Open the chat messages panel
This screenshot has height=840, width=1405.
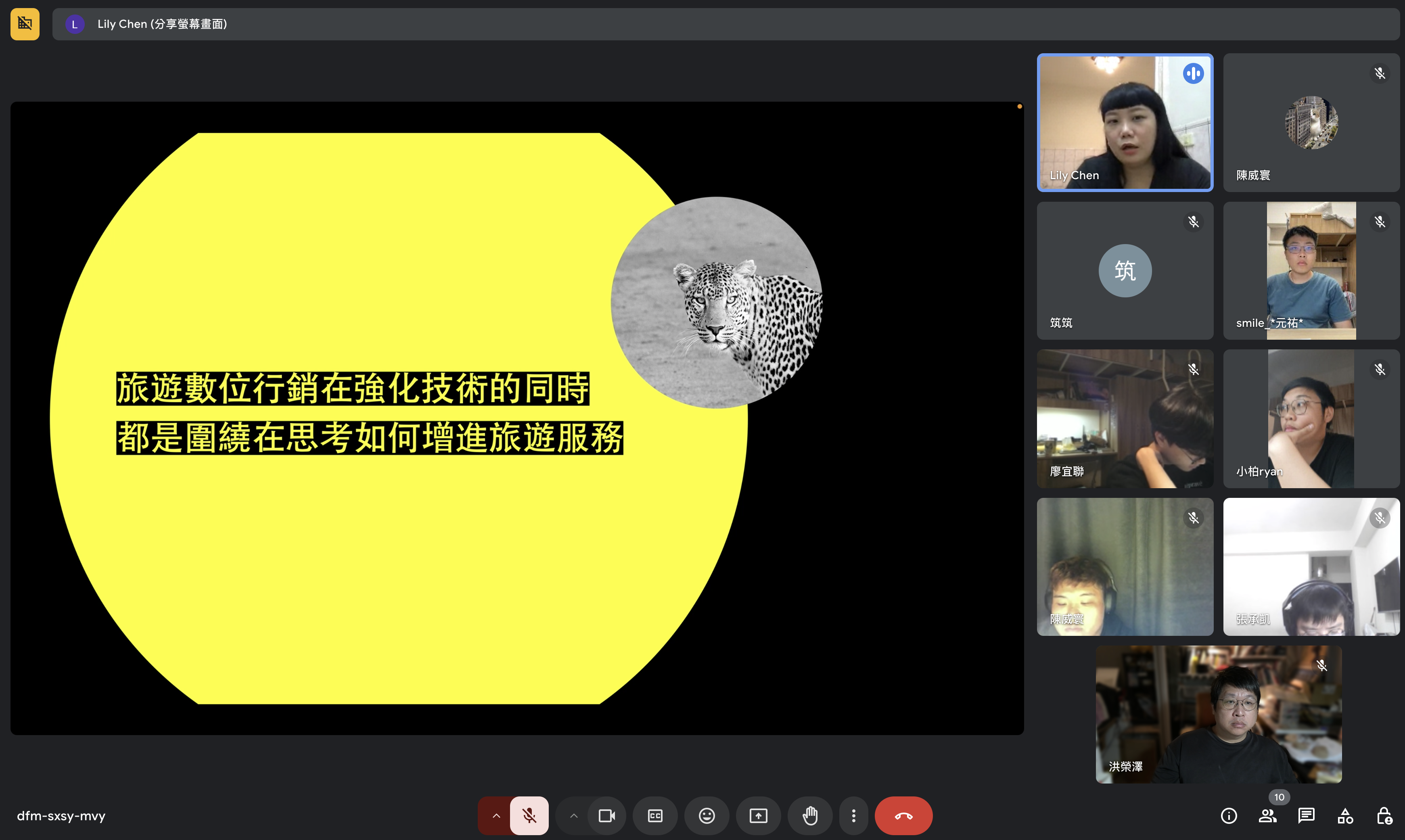[x=1306, y=816]
